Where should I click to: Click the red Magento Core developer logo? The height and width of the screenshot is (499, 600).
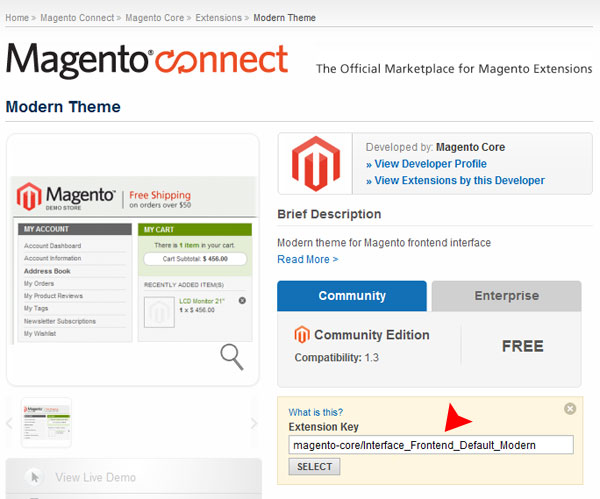pos(316,163)
